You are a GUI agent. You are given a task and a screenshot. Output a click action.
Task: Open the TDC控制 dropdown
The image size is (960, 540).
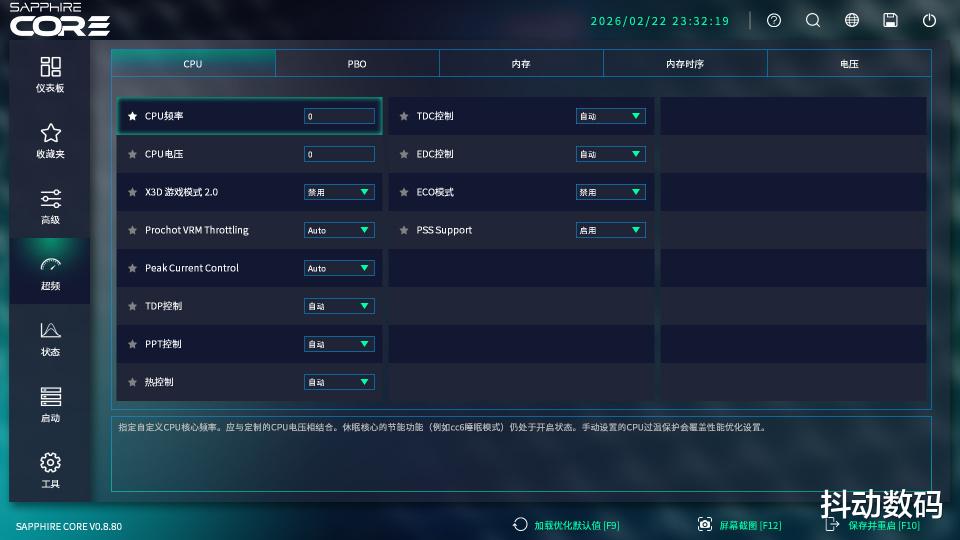pos(611,116)
